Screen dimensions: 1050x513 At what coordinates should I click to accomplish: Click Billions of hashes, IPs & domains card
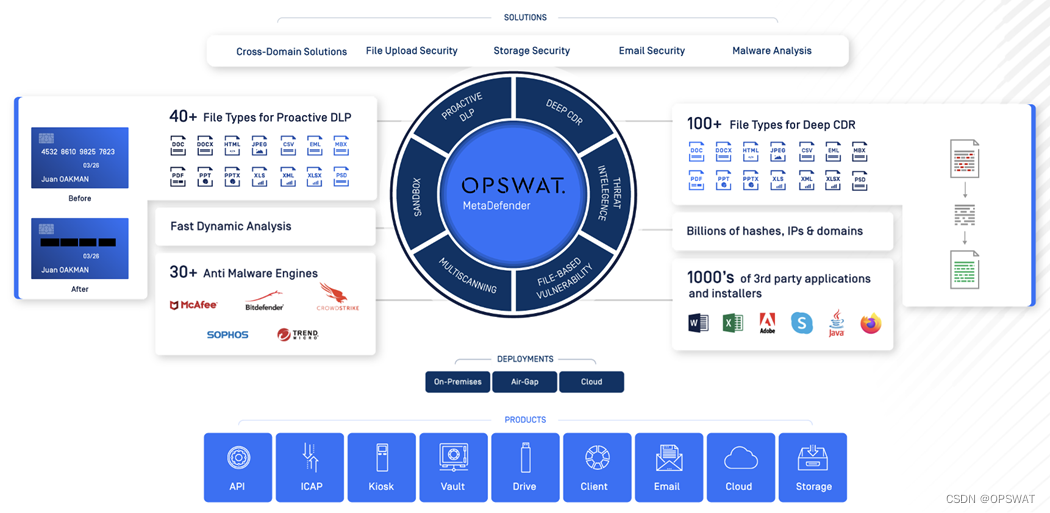tap(782, 231)
